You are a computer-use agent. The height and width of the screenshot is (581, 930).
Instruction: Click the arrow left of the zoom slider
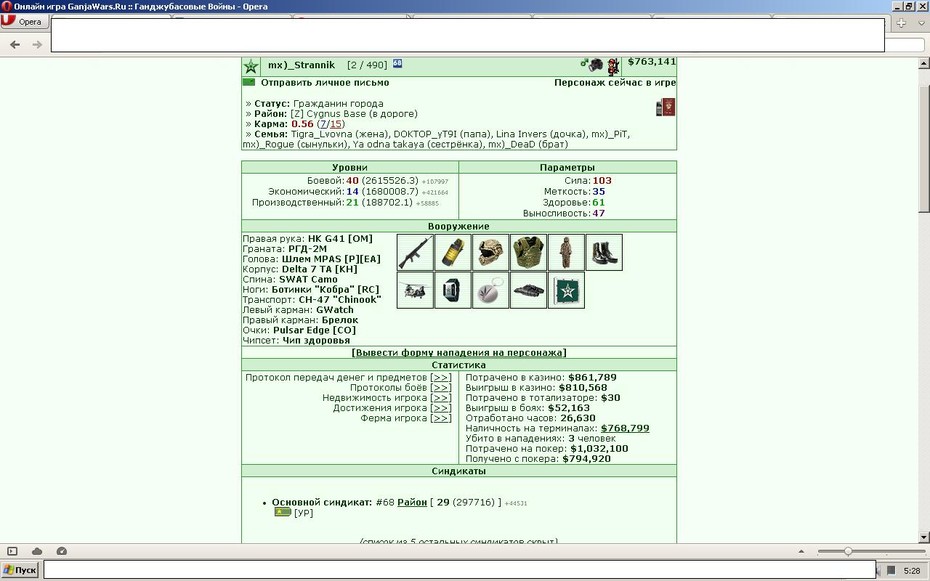pyautogui.click(x=801, y=551)
